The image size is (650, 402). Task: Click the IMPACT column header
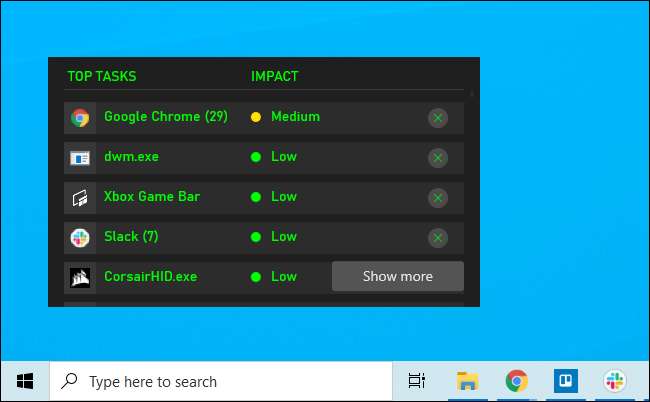coord(274,76)
